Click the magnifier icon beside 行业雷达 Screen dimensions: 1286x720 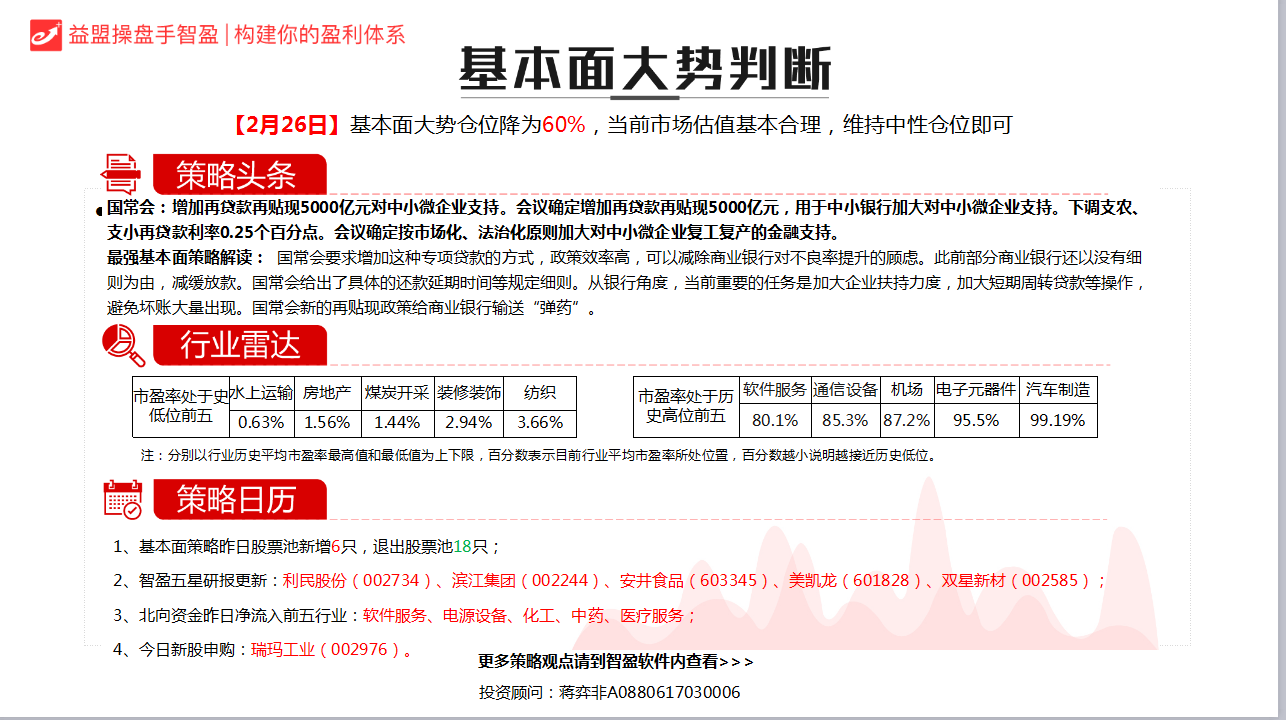(x=124, y=346)
